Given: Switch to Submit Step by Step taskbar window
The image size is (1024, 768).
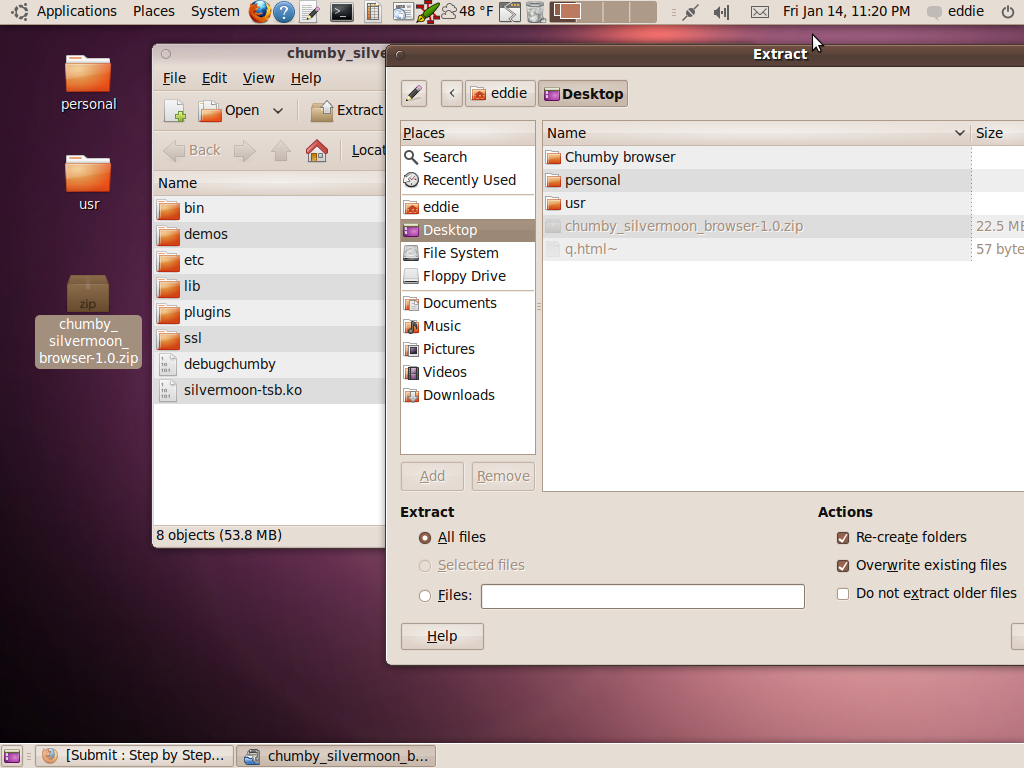Looking at the screenshot, I should pos(135,756).
